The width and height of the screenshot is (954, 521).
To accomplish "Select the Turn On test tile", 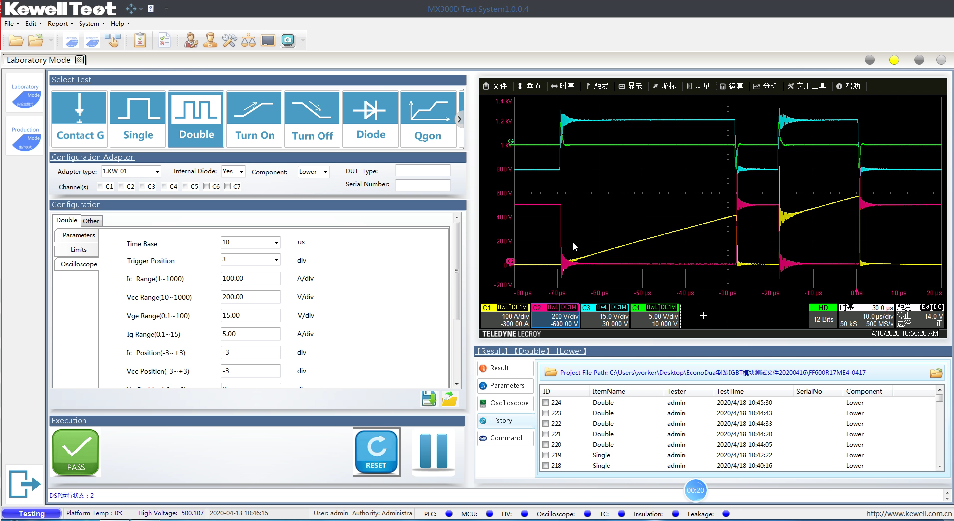I will pos(254,119).
